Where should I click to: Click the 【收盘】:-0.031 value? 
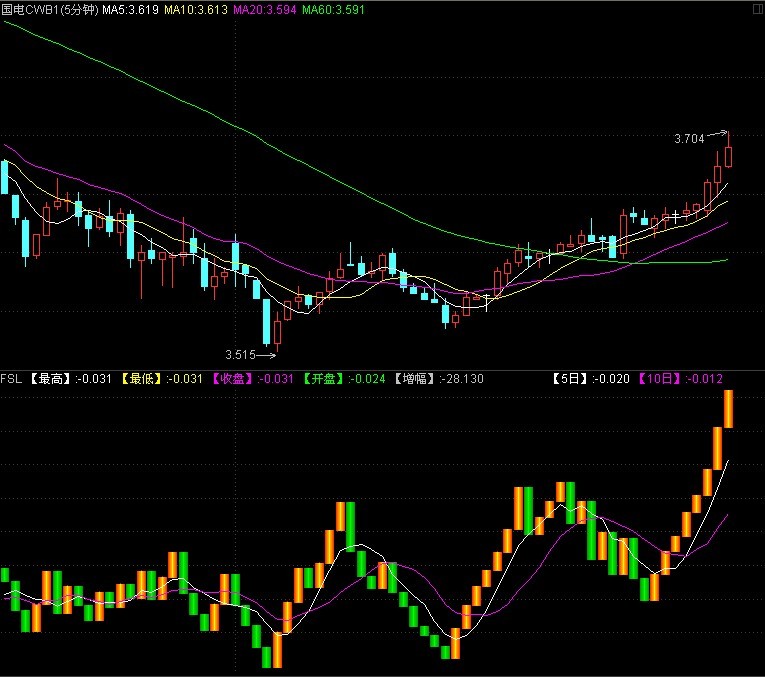click(x=253, y=379)
